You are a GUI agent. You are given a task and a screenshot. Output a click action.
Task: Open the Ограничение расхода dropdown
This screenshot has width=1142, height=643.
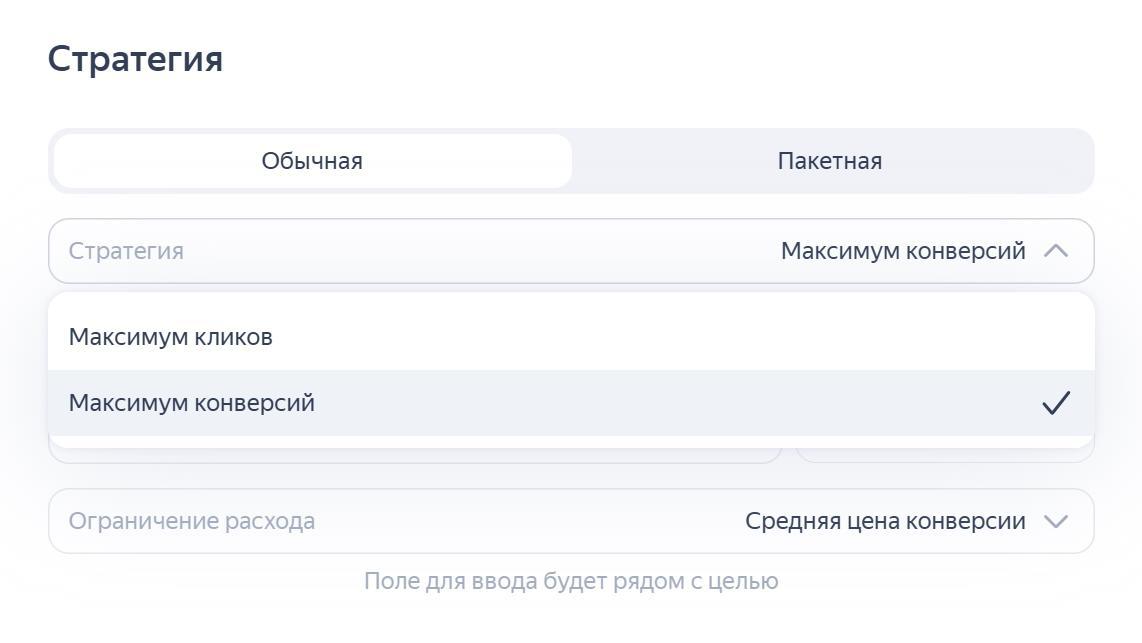[571, 521]
